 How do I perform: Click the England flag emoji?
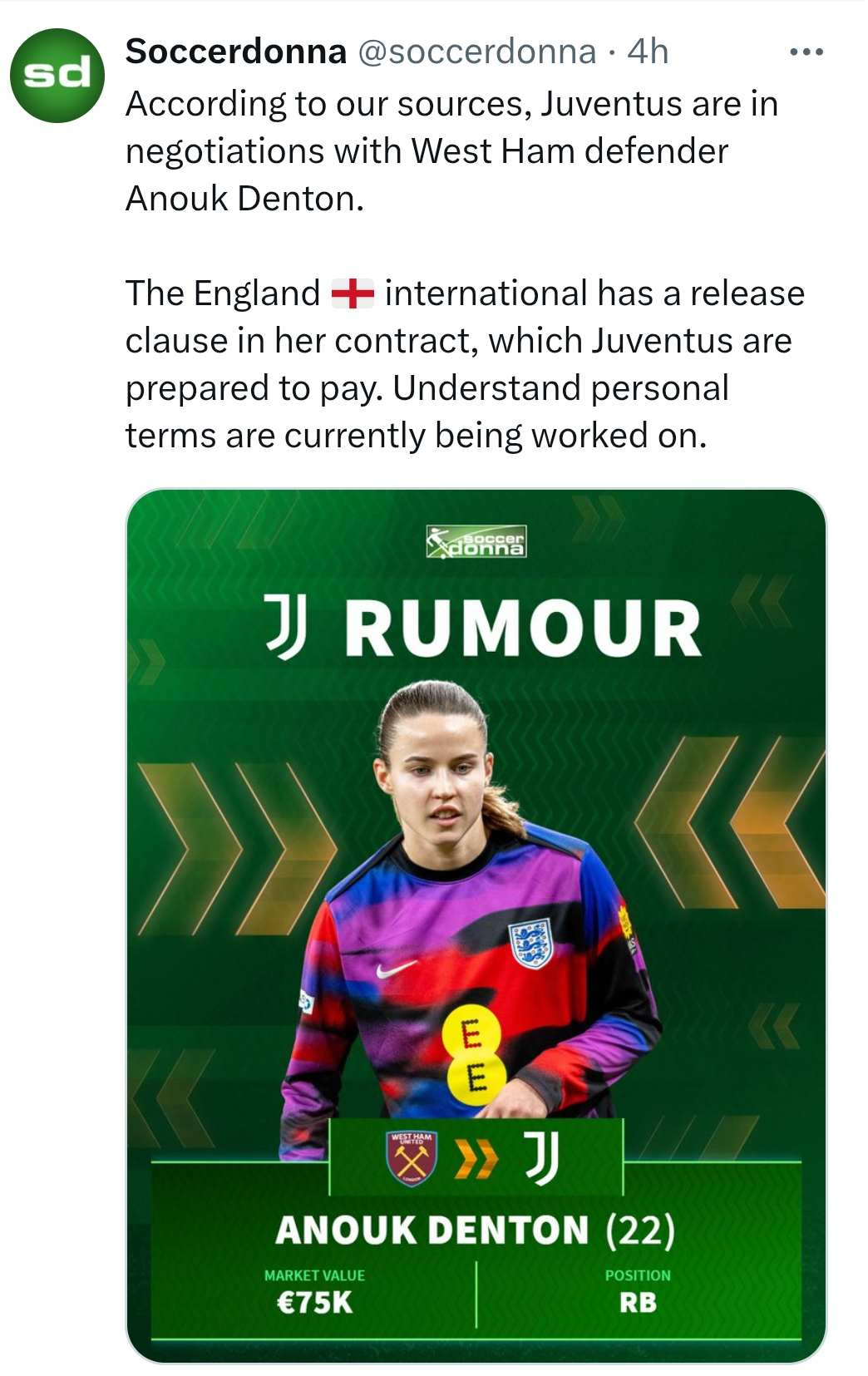tap(353, 293)
